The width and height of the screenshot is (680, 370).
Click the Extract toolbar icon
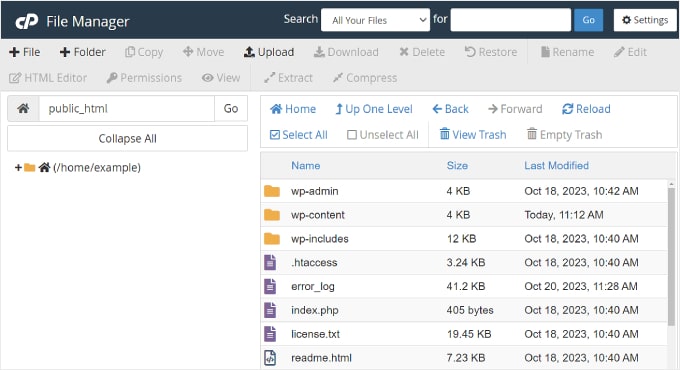(x=269, y=78)
